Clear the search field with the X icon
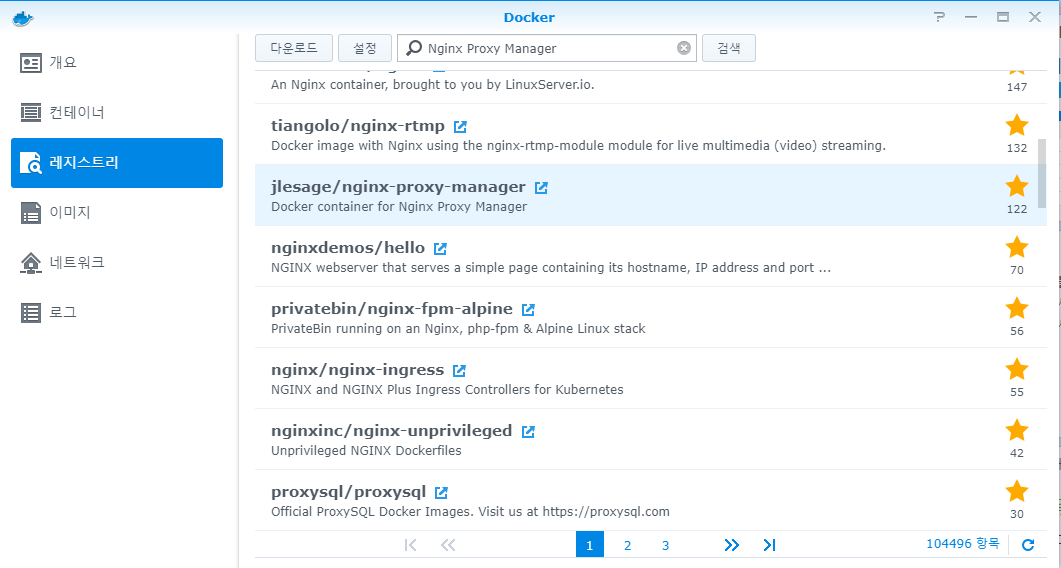The image size is (1061, 568). pyautogui.click(x=684, y=48)
